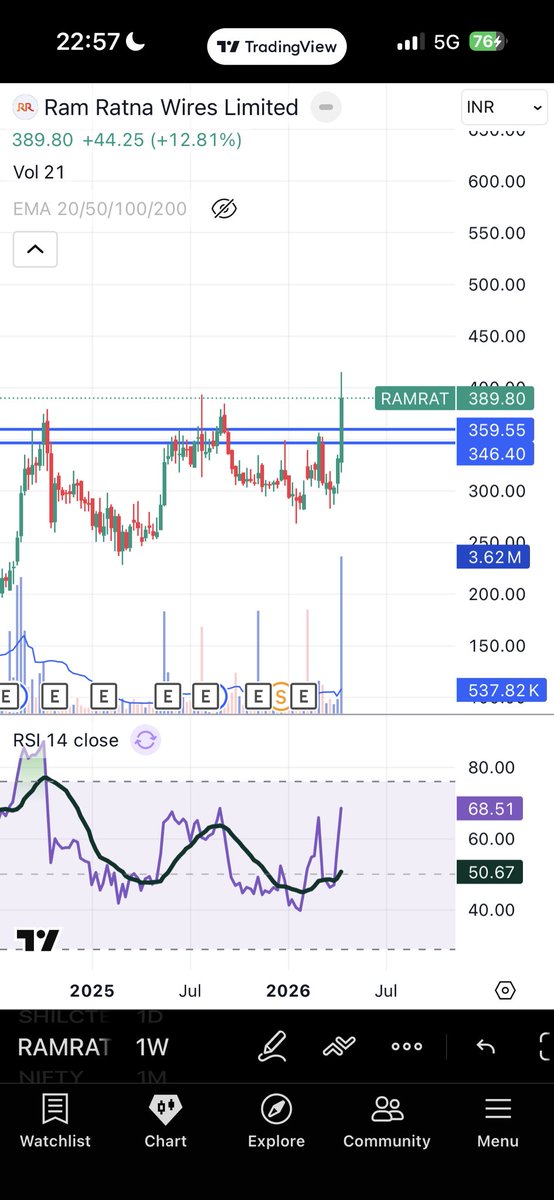This screenshot has height=1200, width=554.
Task: Open the indicators icon in toolbar
Action: tap(340, 1047)
